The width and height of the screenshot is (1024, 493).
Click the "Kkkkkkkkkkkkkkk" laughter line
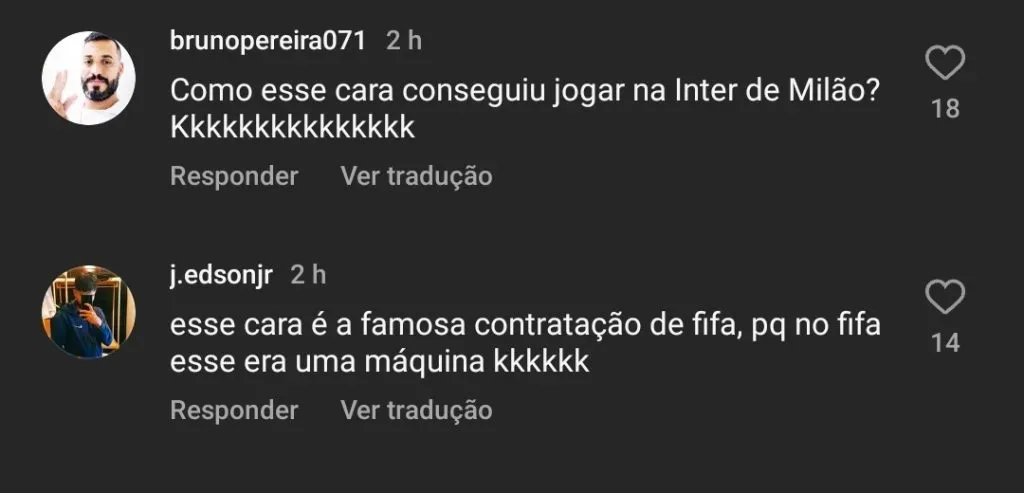click(x=292, y=129)
